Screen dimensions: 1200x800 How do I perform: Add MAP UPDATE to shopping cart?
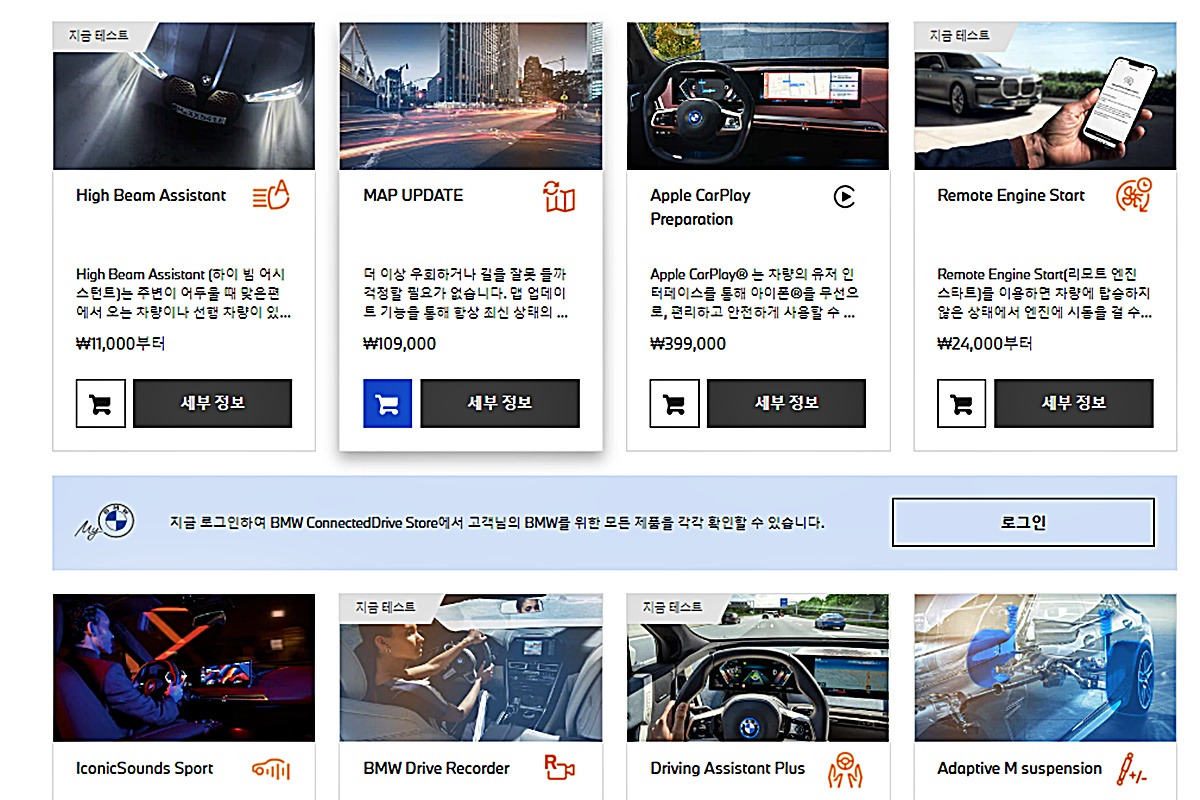point(387,404)
